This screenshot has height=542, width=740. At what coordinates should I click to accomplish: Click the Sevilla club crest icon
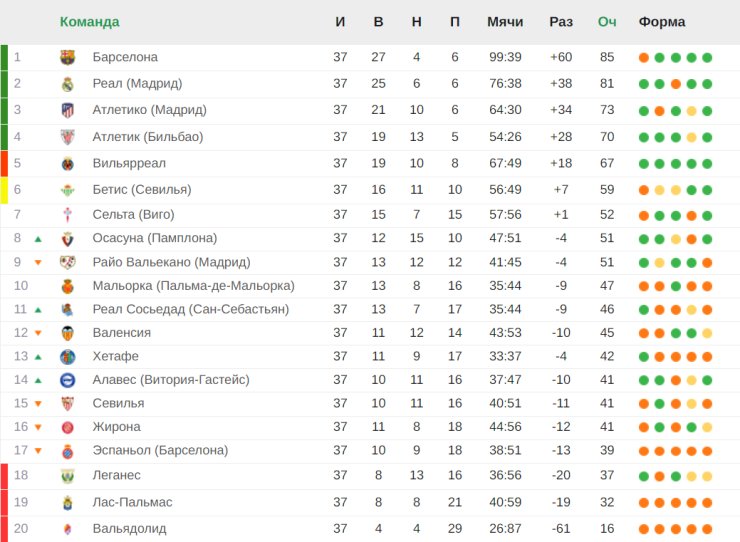[68, 403]
